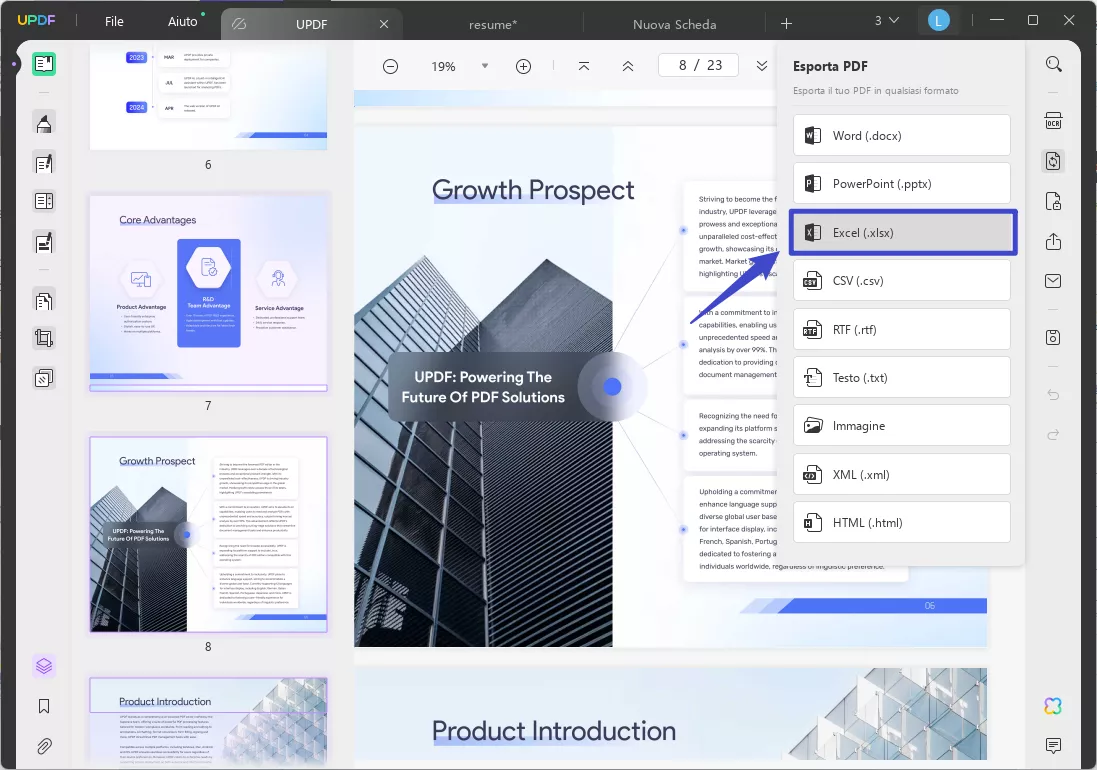1097x770 pixels.
Task: Export as XML (.xml)
Action: [902, 475]
